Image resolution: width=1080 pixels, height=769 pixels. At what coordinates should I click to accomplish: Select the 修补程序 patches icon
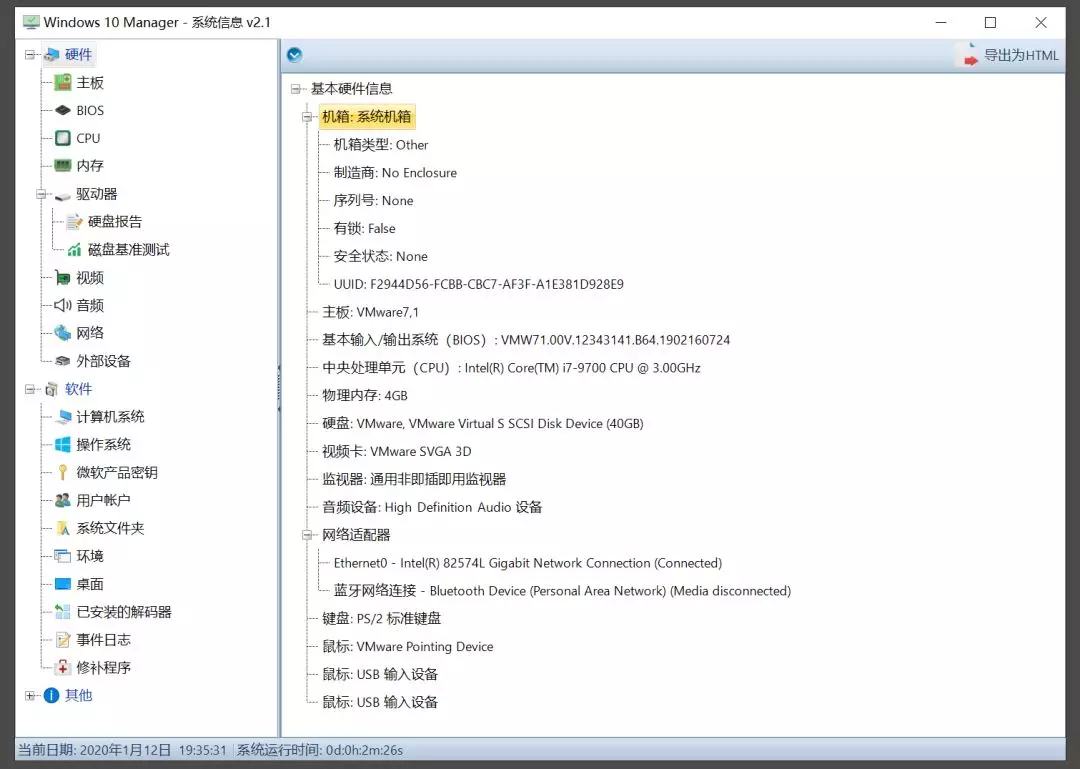(63, 668)
